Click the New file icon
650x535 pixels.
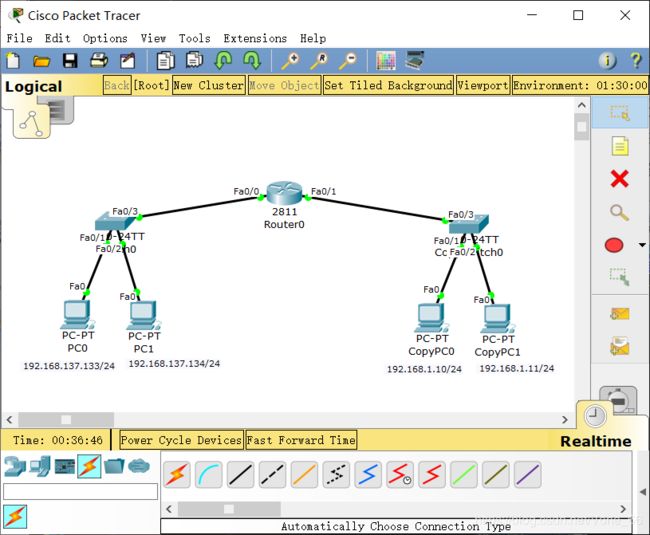click(x=13, y=61)
